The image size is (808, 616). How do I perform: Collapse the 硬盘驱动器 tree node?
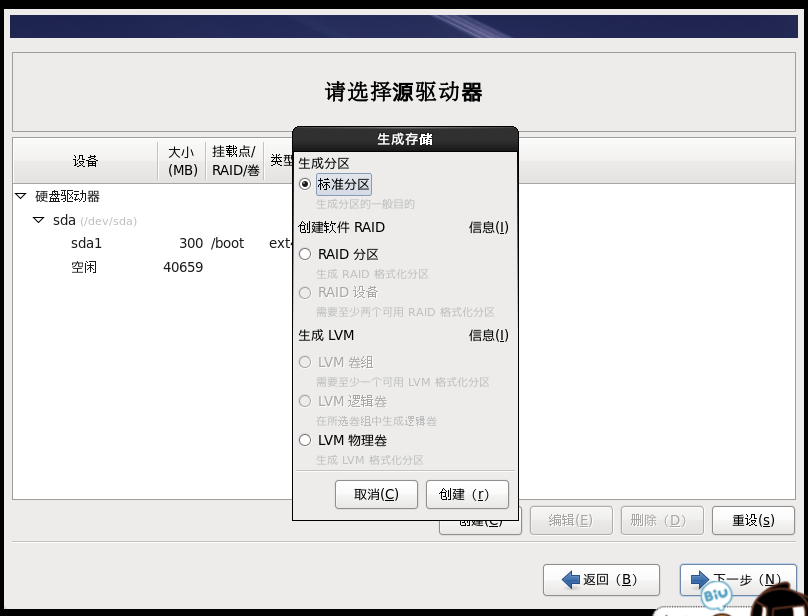[21, 196]
